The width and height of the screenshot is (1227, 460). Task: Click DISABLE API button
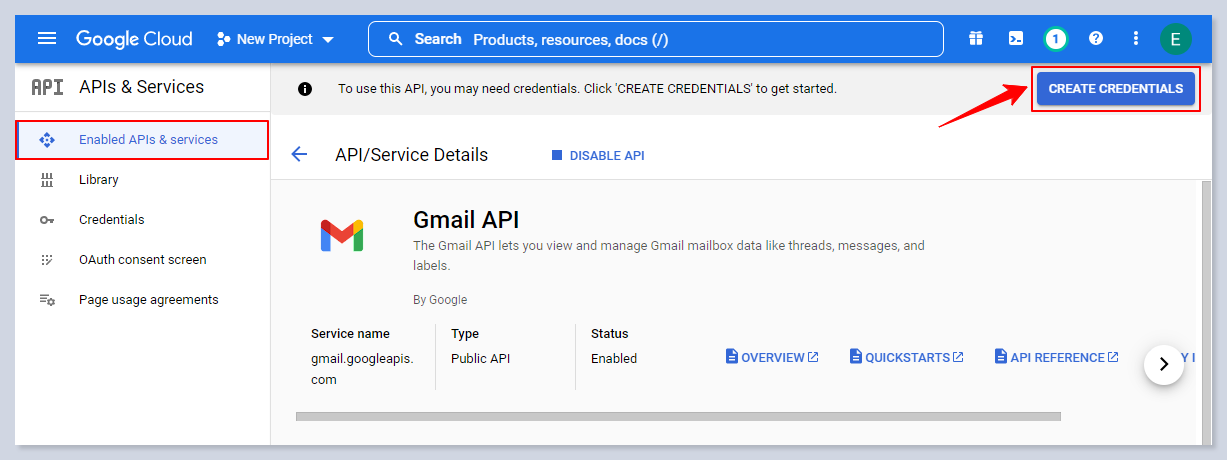click(598, 156)
